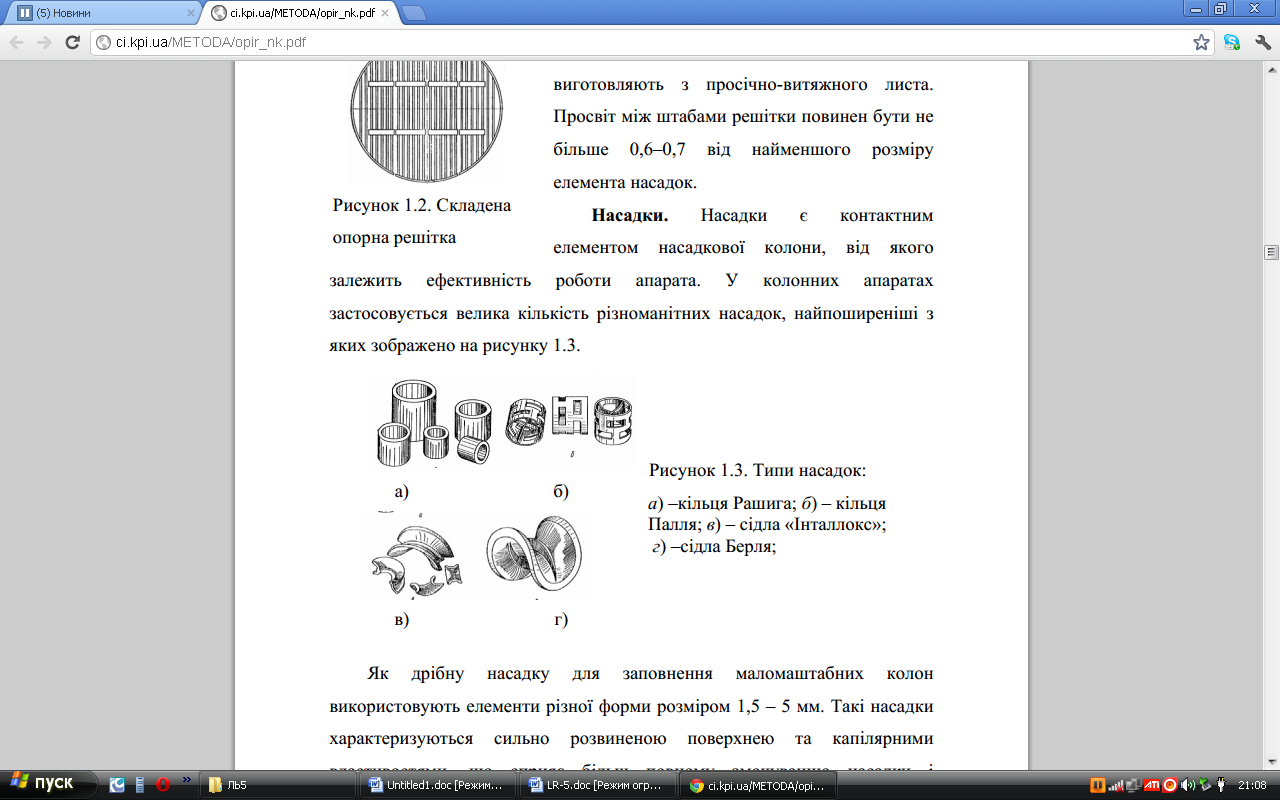Image resolution: width=1280 pixels, height=800 pixels.
Task: Click the server tower quick launch icon
Action: pyautogui.click(x=140, y=784)
